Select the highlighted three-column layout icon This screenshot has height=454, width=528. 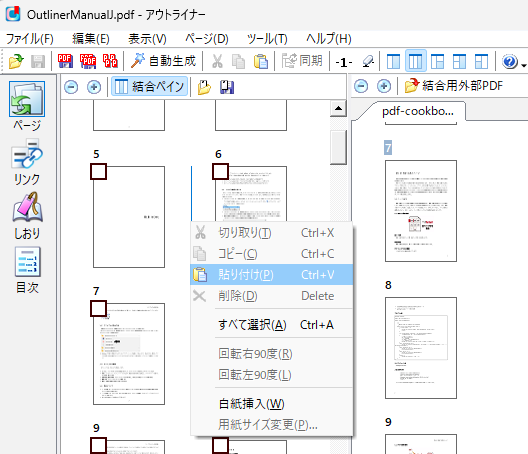pyautogui.click(x=416, y=61)
